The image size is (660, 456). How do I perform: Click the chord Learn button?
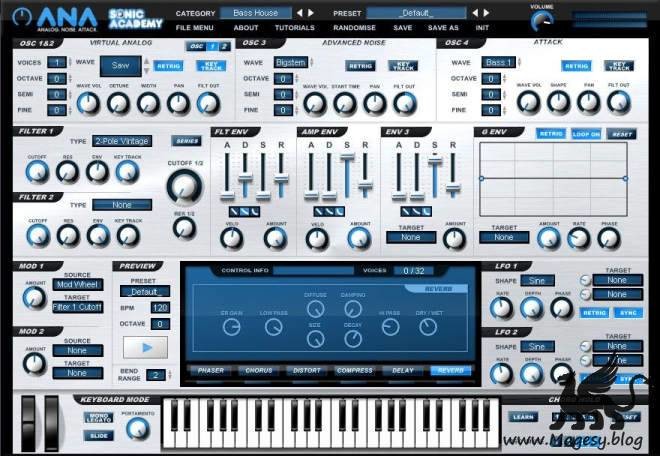[523, 417]
